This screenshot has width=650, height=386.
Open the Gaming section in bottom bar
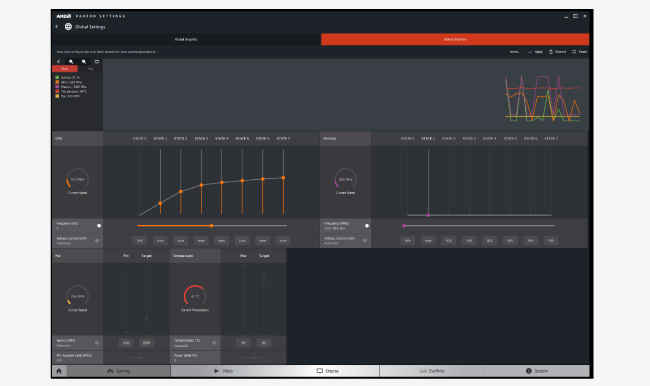[x=119, y=371]
